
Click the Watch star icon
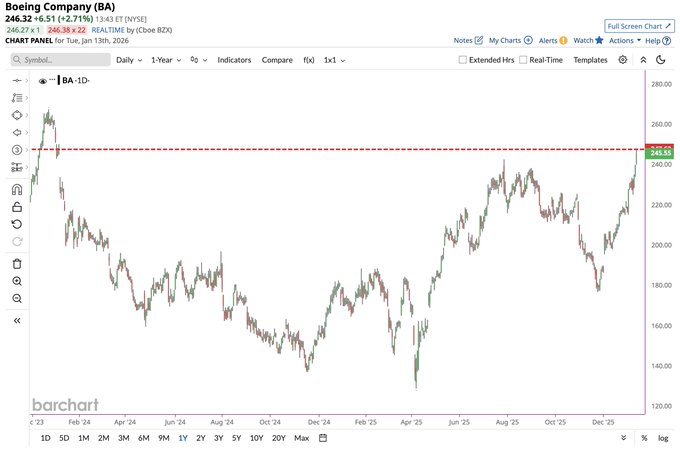(x=599, y=40)
